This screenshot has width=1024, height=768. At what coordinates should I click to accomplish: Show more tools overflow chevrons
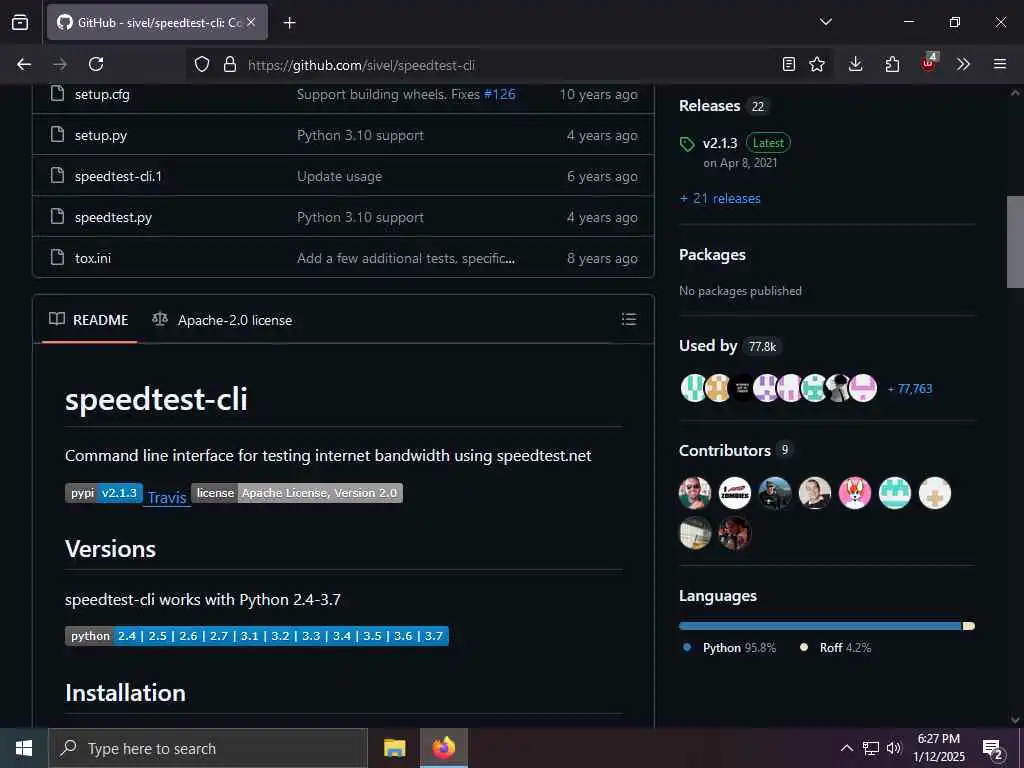point(963,64)
